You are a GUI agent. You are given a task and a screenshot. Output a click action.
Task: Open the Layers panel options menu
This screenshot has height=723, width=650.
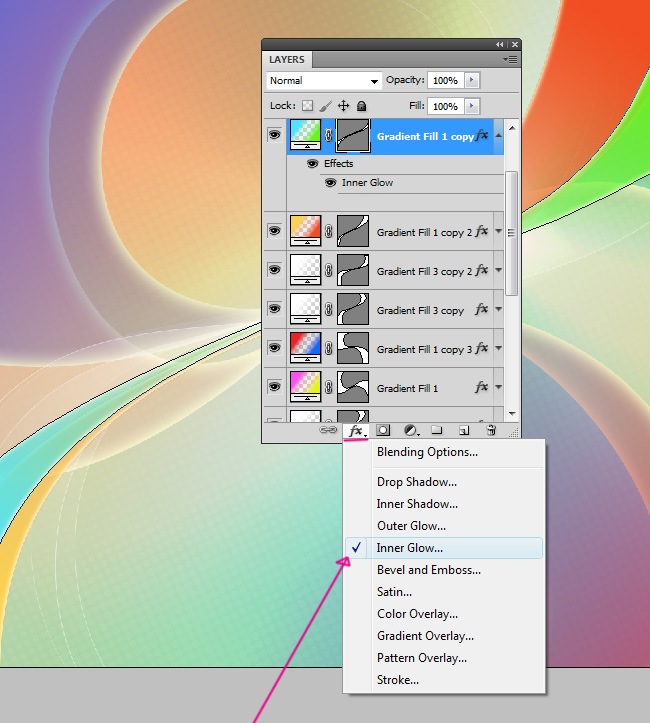tap(510, 60)
